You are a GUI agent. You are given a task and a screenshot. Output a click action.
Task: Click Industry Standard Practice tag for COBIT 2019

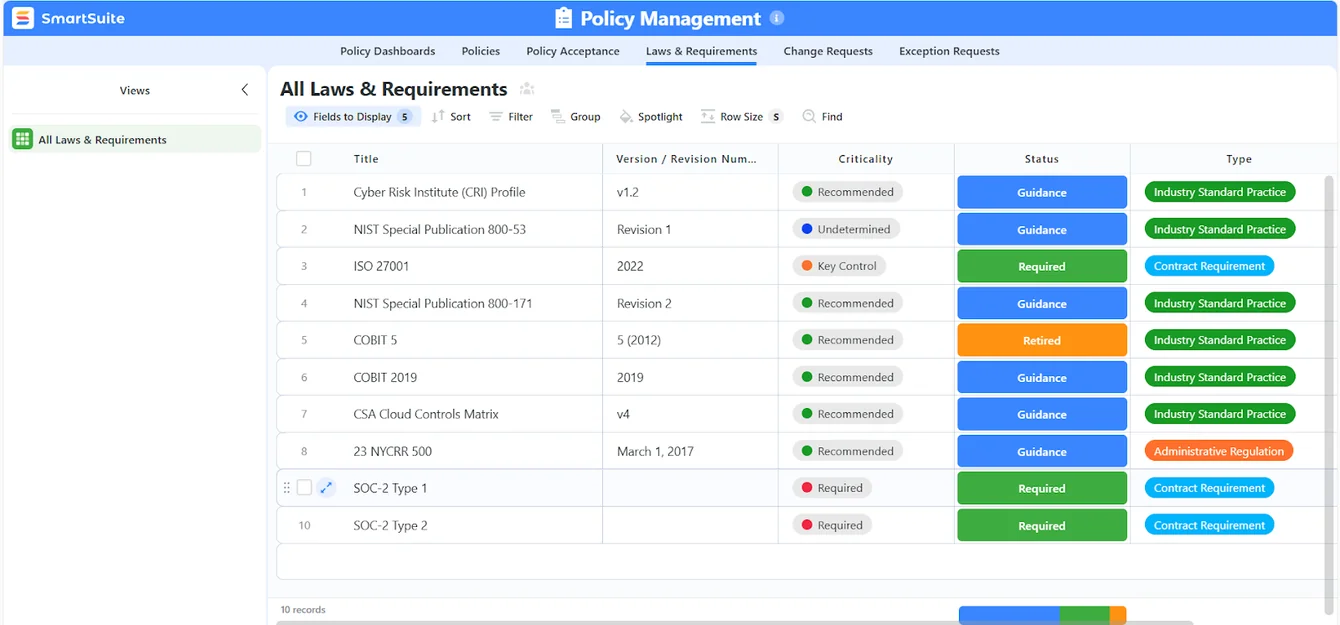coord(1220,377)
